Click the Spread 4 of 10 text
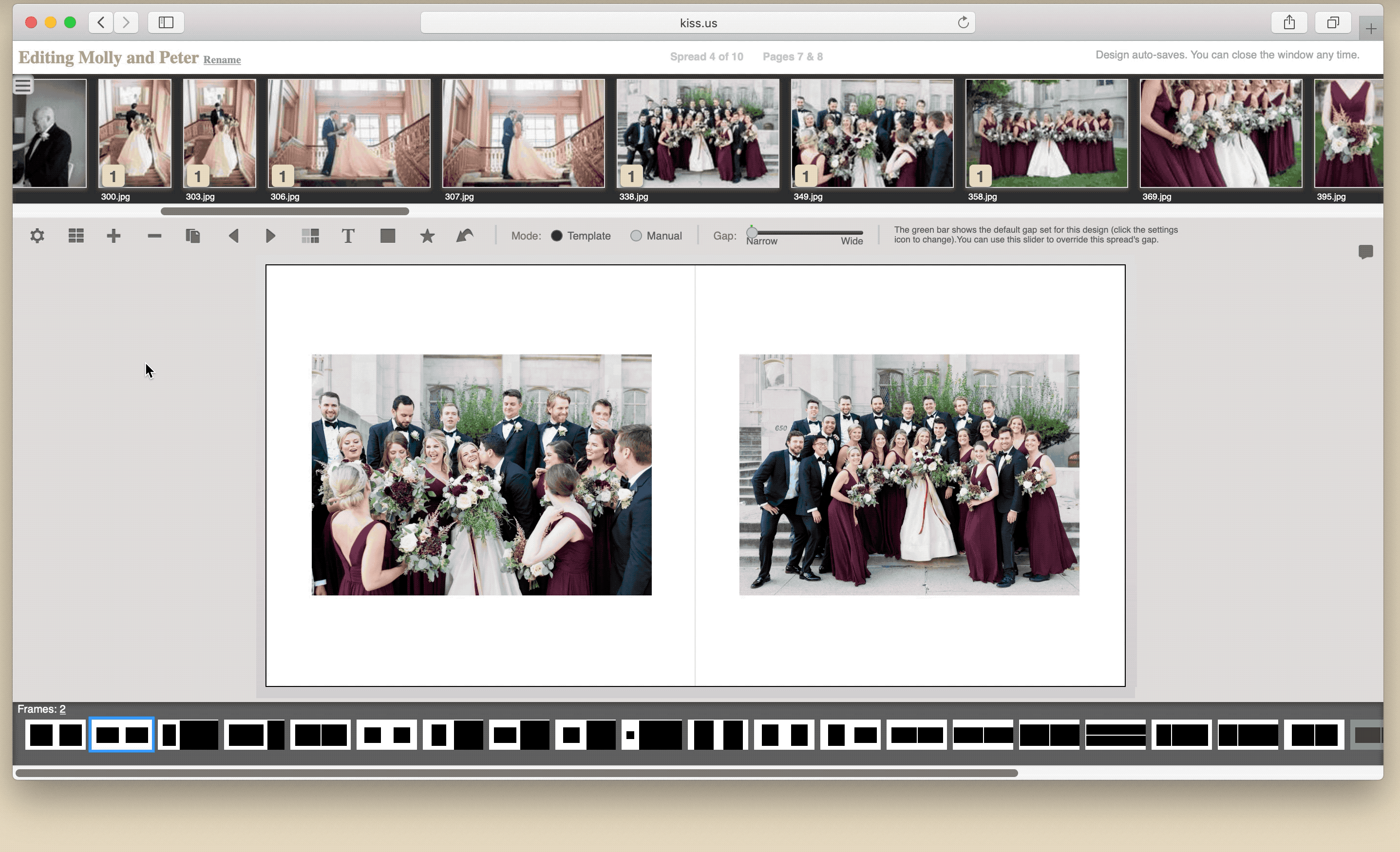Screen dimensions: 1400x852 pyautogui.click(x=706, y=57)
